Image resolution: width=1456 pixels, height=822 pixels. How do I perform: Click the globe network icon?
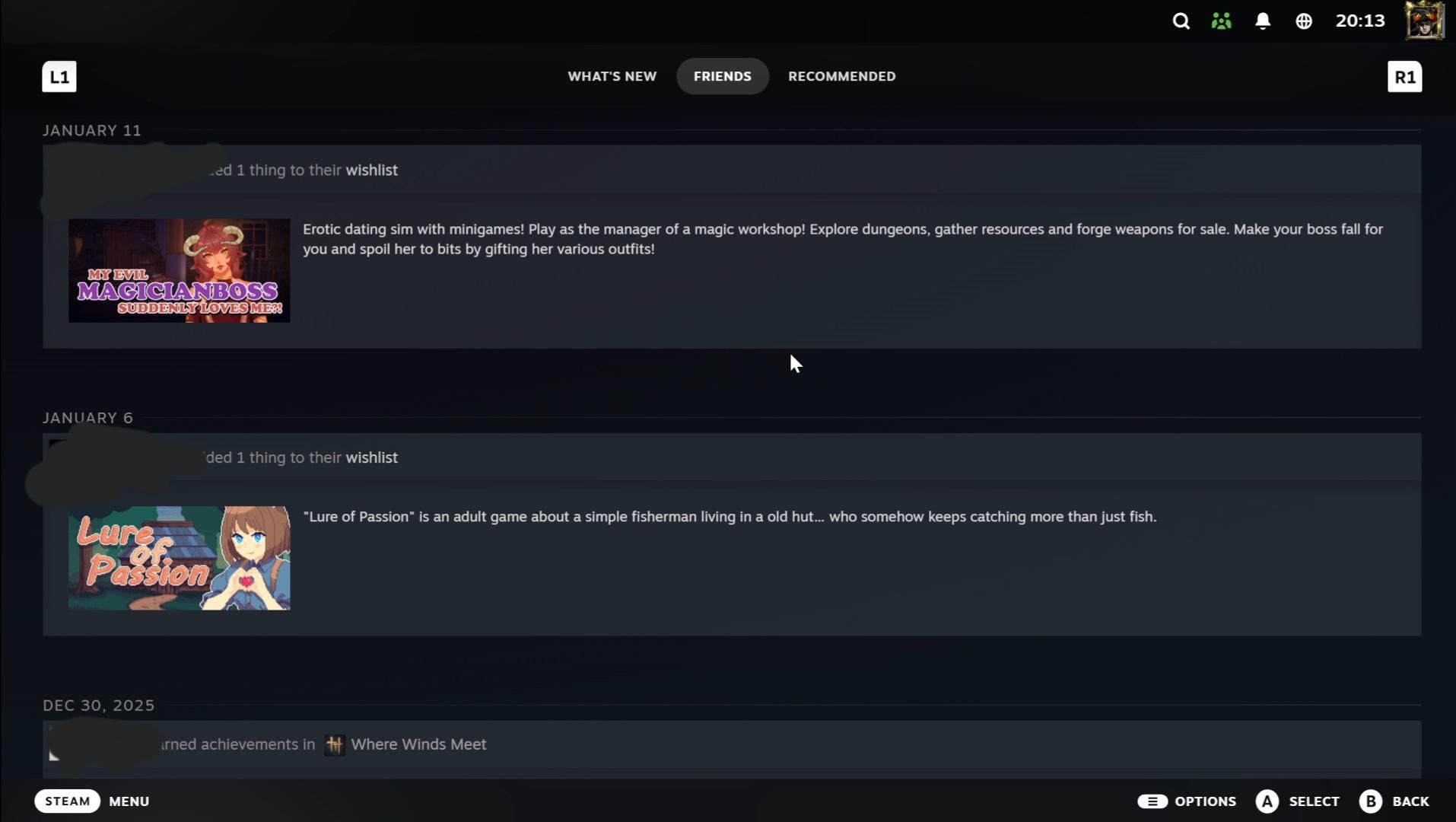coord(1304,21)
